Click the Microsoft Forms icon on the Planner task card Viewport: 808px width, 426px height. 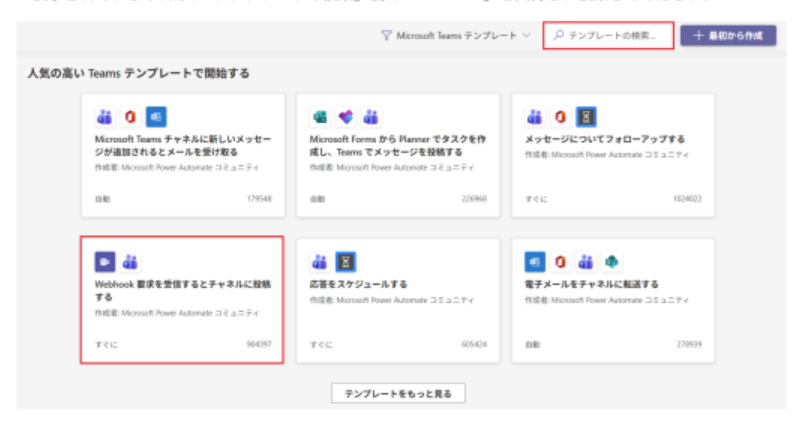(x=321, y=116)
